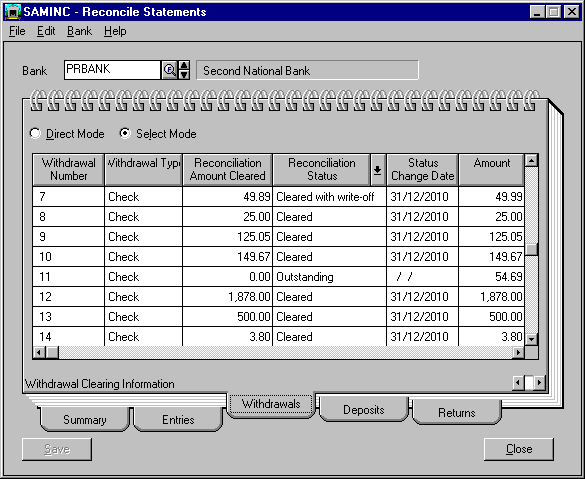Click the table's vertical scroll down arrow

(531, 339)
